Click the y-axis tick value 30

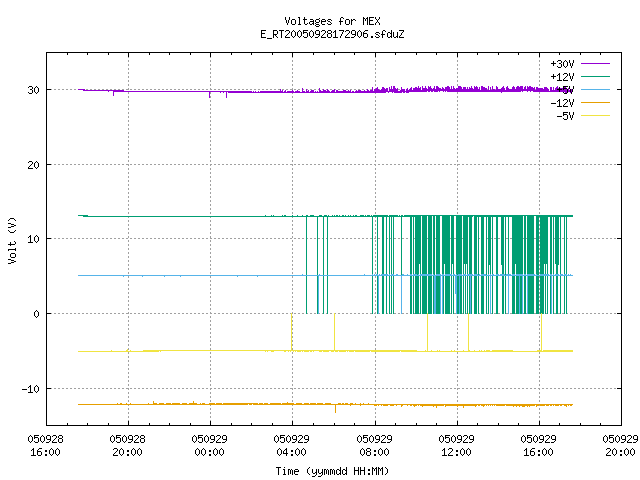34,90
